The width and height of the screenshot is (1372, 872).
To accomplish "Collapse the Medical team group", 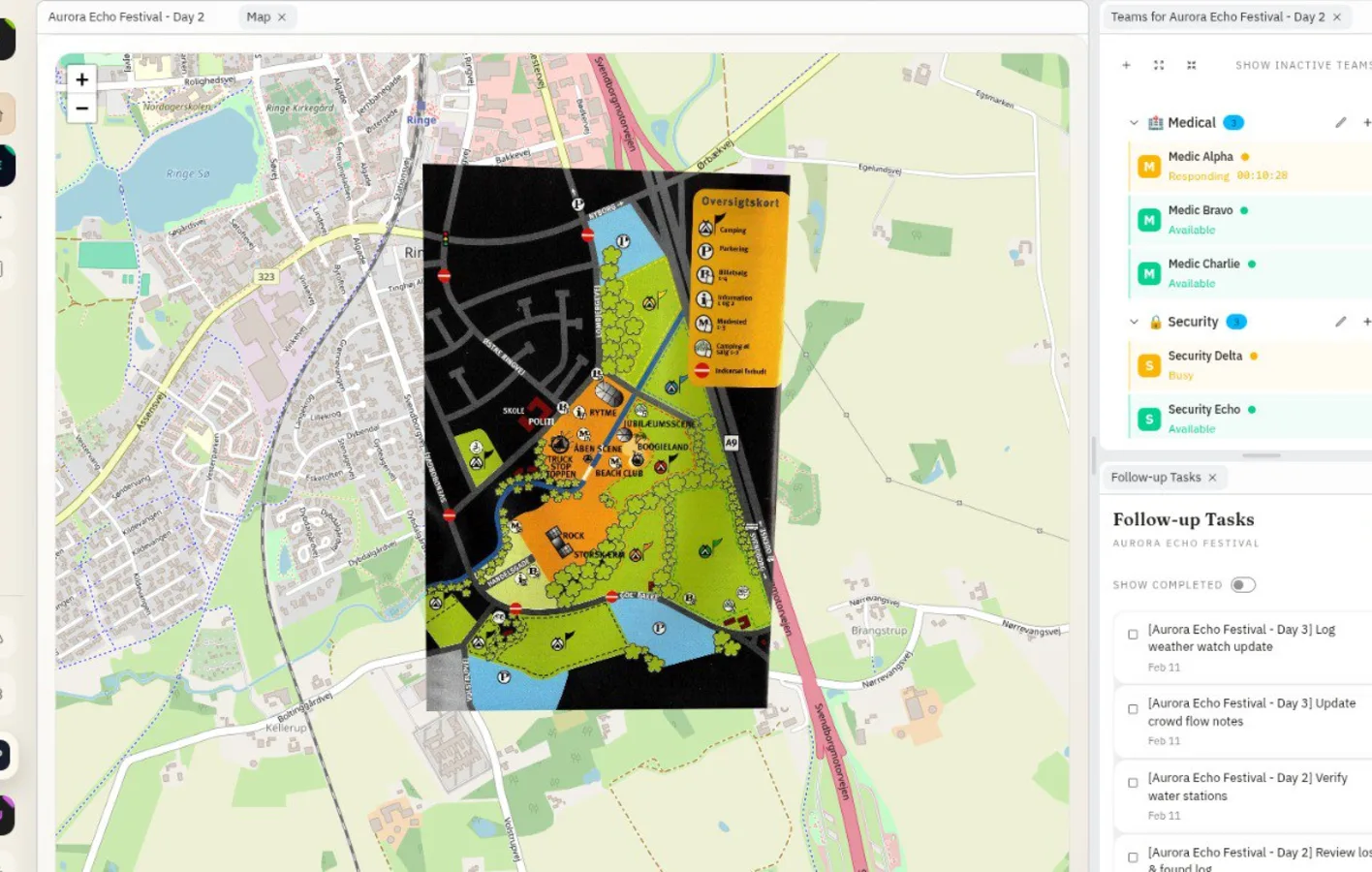I will click(1133, 122).
